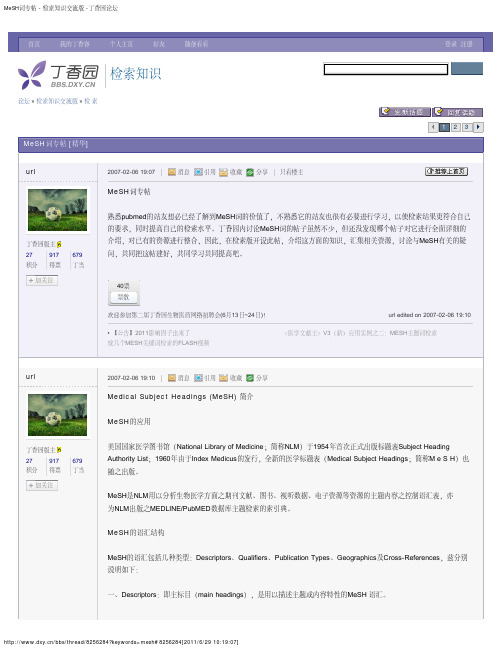Open the MESH关键词检索的FLASH视频 link

[159, 343]
